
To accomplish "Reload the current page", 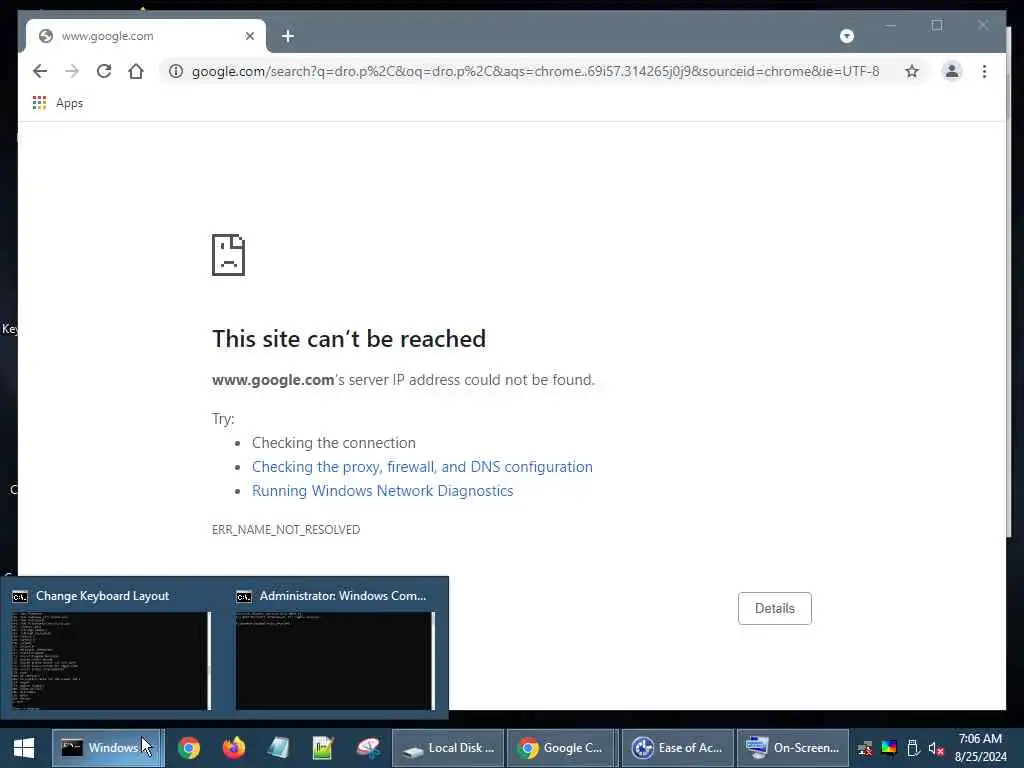I will click(104, 71).
